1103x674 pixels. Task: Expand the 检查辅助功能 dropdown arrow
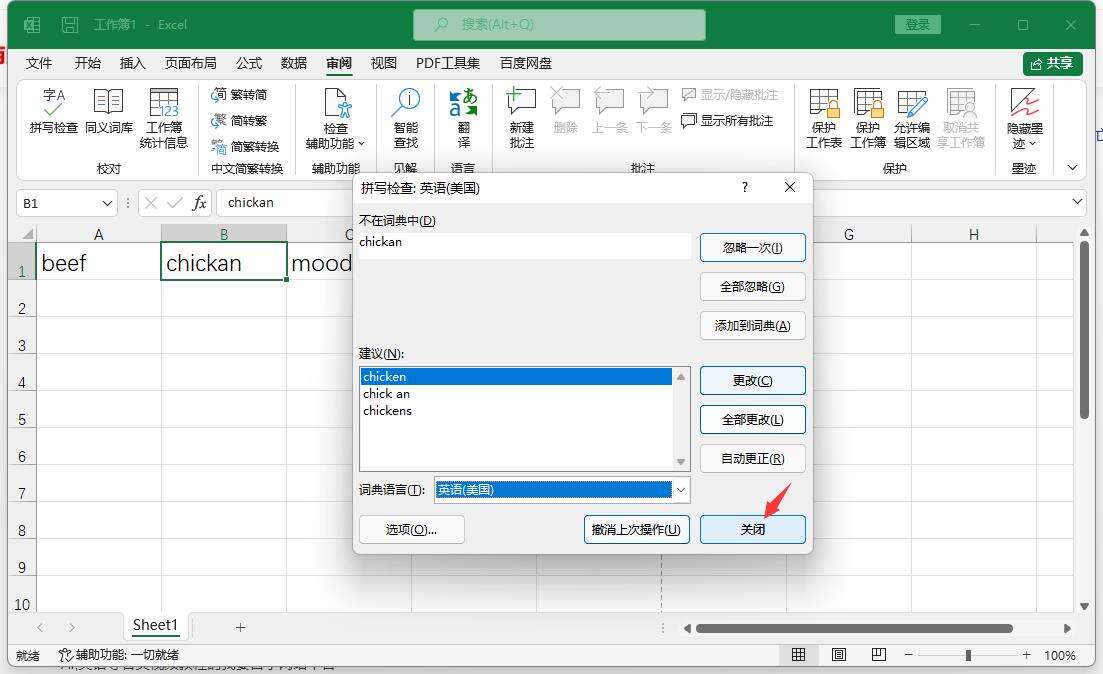click(x=361, y=144)
